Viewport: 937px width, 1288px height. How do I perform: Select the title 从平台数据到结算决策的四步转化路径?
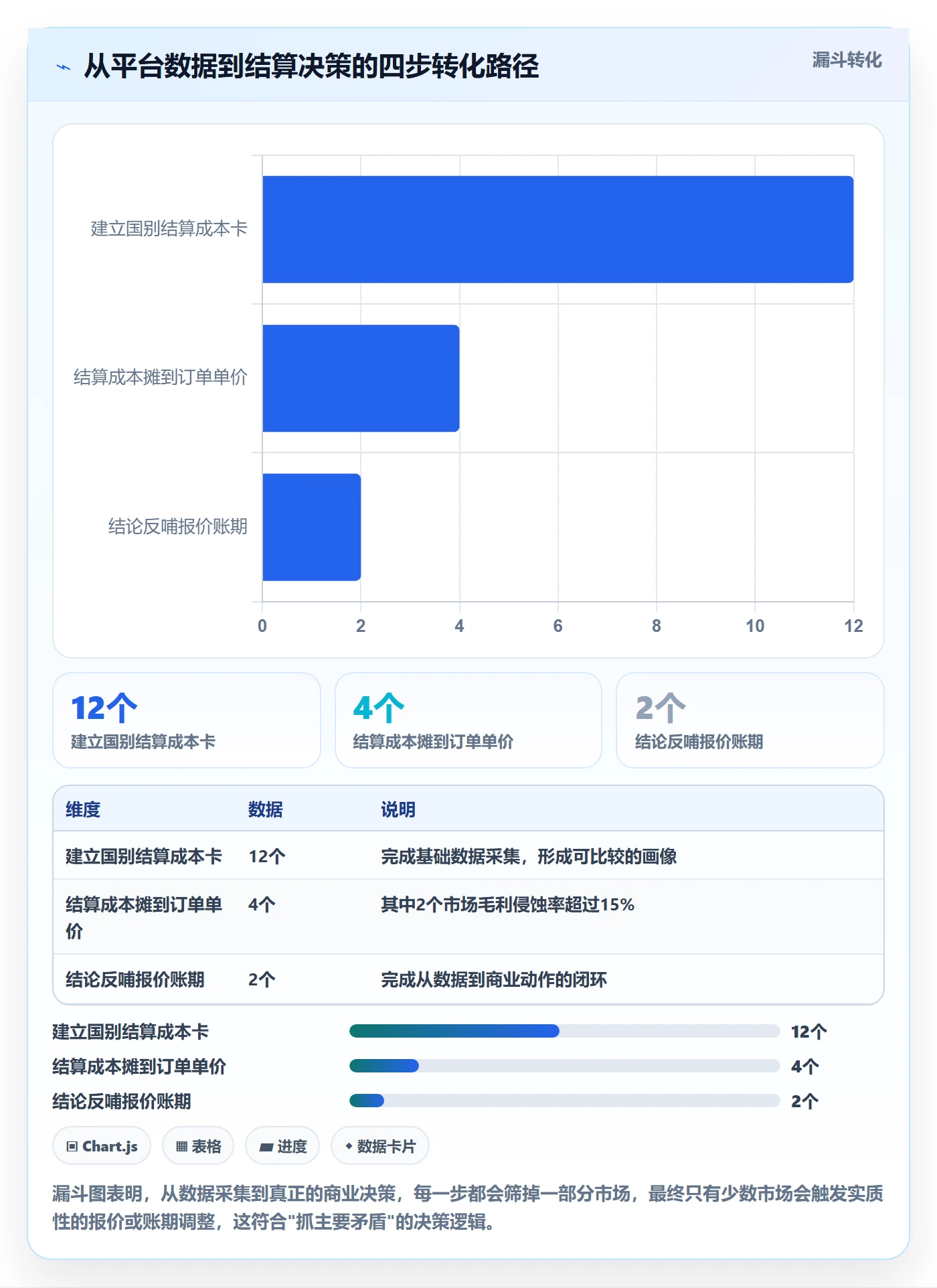311,66
